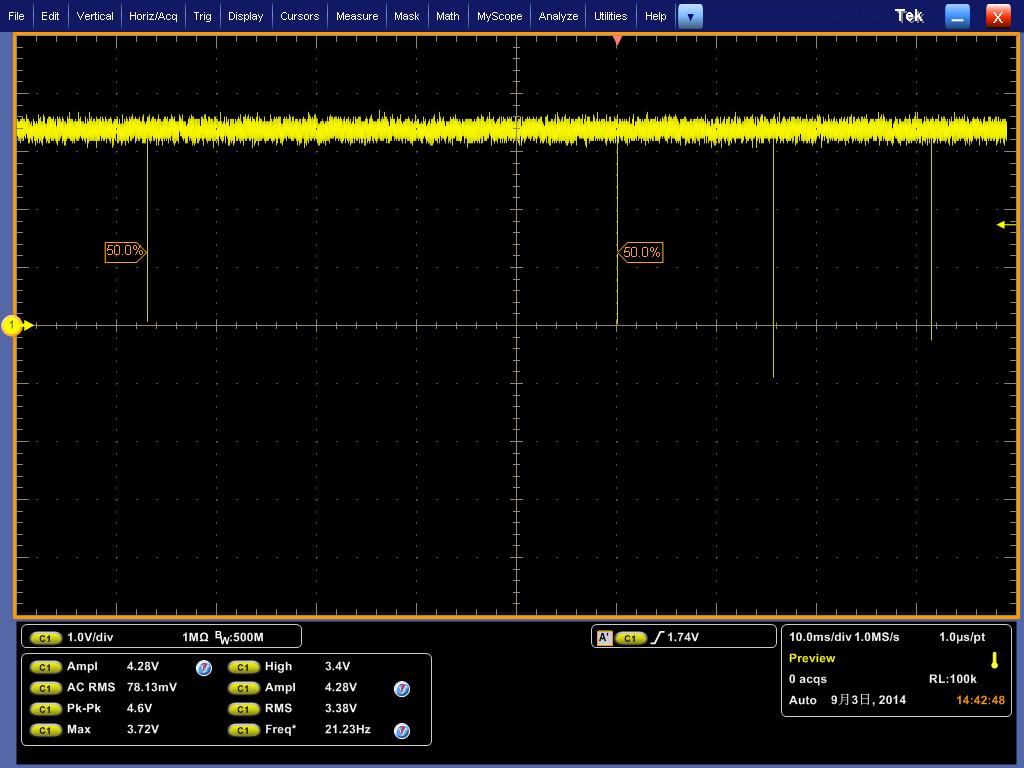Image resolution: width=1024 pixels, height=768 pixels.
Task: Click the C1 badge beside High measurement
Action: click(x=244, y=667)
